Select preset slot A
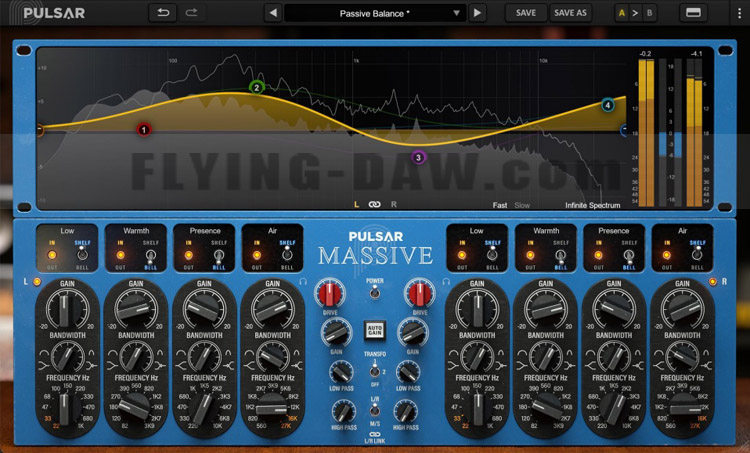 (622, 13)
